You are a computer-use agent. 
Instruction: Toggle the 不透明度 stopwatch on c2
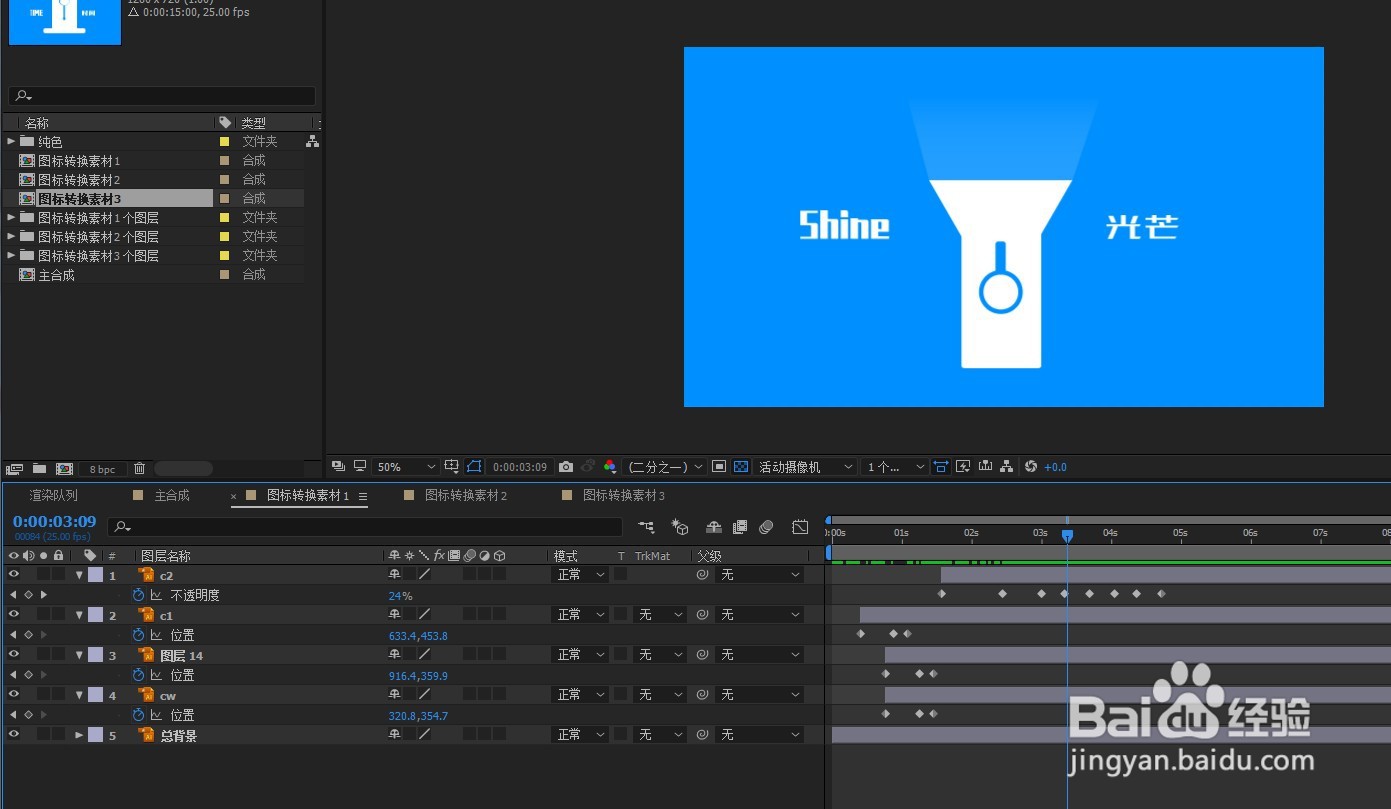pos(138,595)
